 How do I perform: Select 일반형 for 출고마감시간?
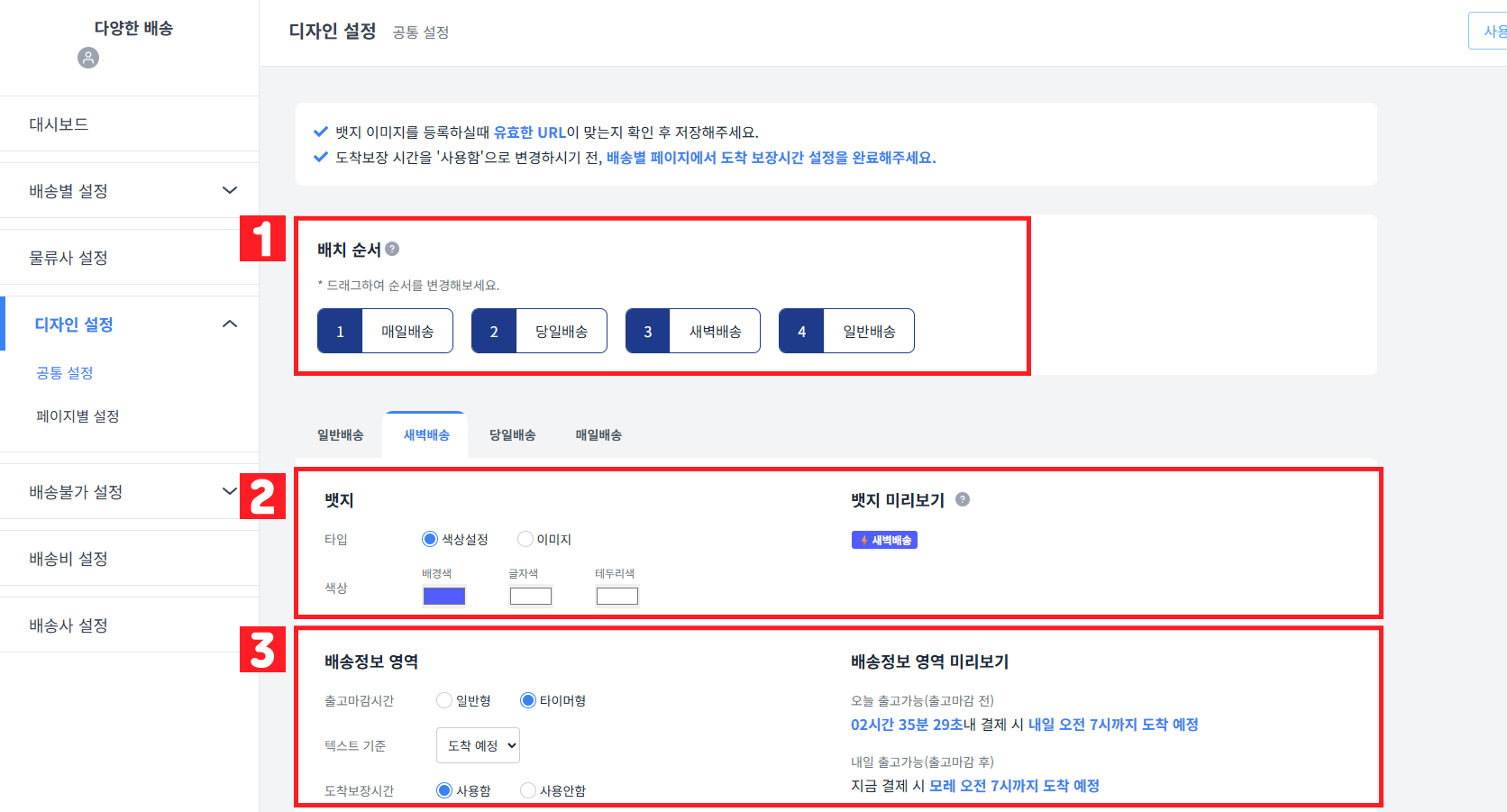(443, 699)
